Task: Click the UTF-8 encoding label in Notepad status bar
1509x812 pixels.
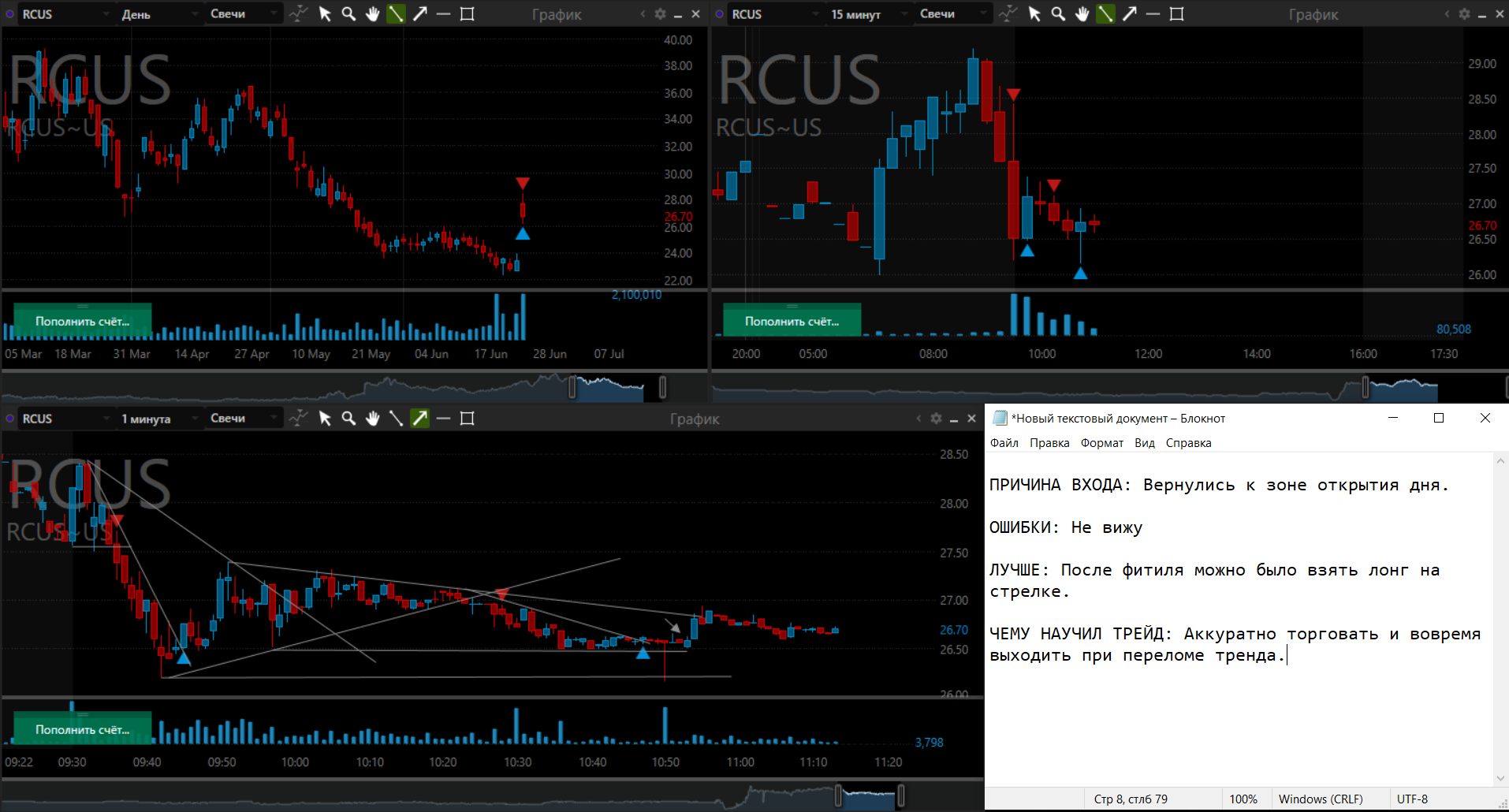Action: [1412, 799]
